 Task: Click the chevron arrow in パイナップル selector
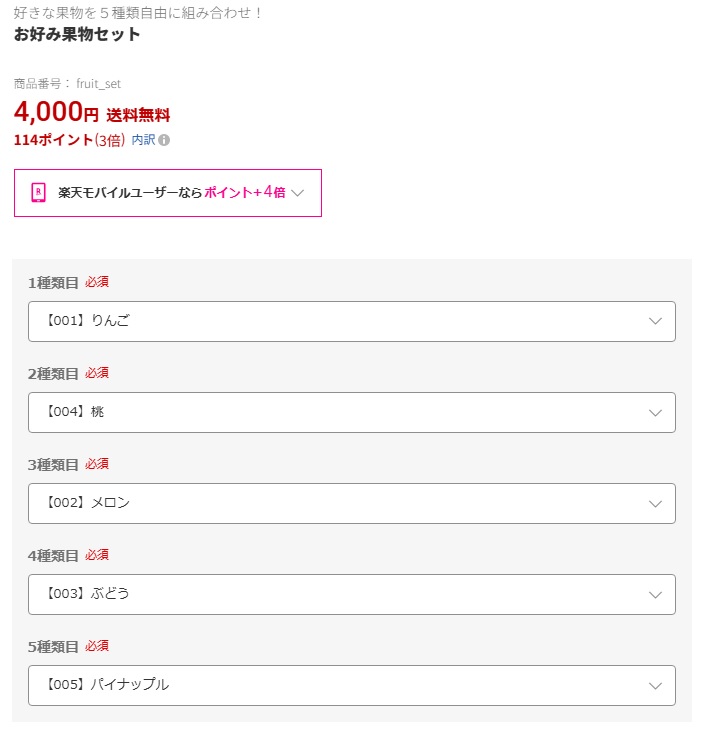tap(655, 686)
